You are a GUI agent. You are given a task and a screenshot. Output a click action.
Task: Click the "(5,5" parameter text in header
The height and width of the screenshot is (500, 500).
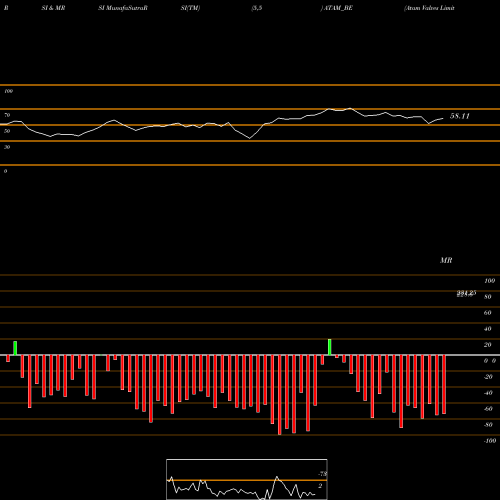pos(257,8)
